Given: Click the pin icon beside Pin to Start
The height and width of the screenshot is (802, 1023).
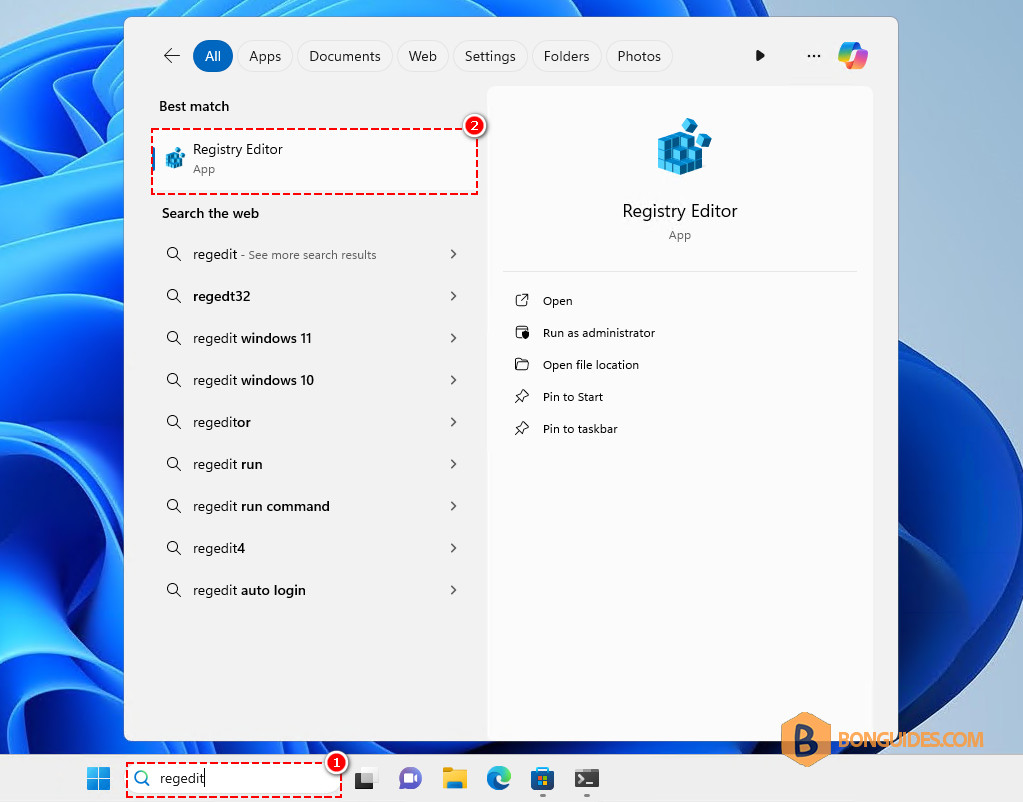Looking at the screenshot, I should pyautogui.click(x=522, y=396).
